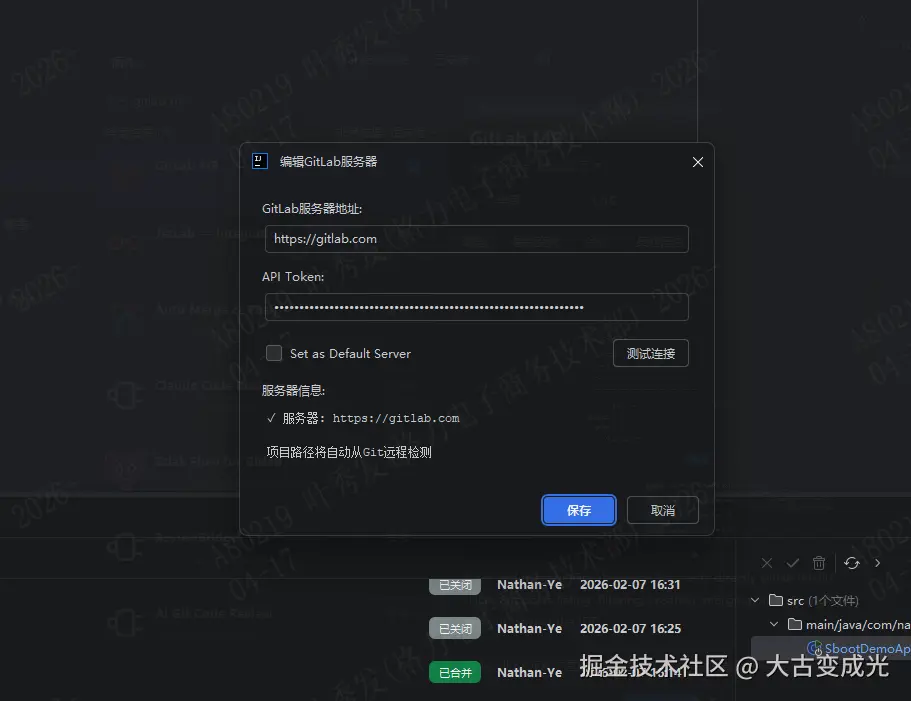Click the refresh icon in bottom panel
Screen dimensions: 911x701
851,563
